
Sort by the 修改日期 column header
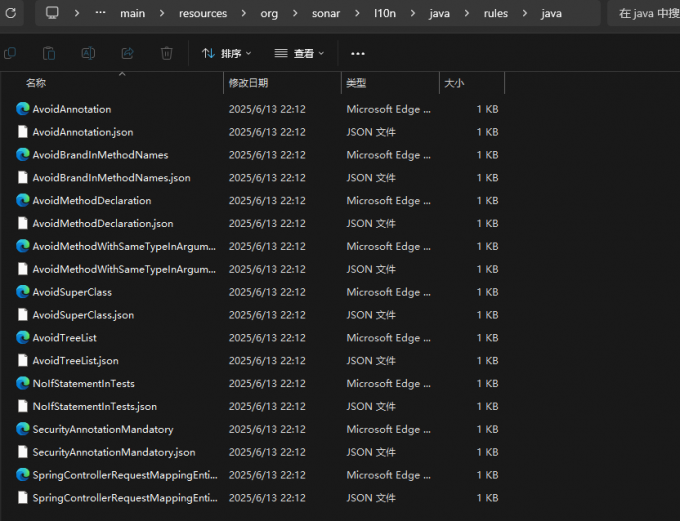click(248, 83)
